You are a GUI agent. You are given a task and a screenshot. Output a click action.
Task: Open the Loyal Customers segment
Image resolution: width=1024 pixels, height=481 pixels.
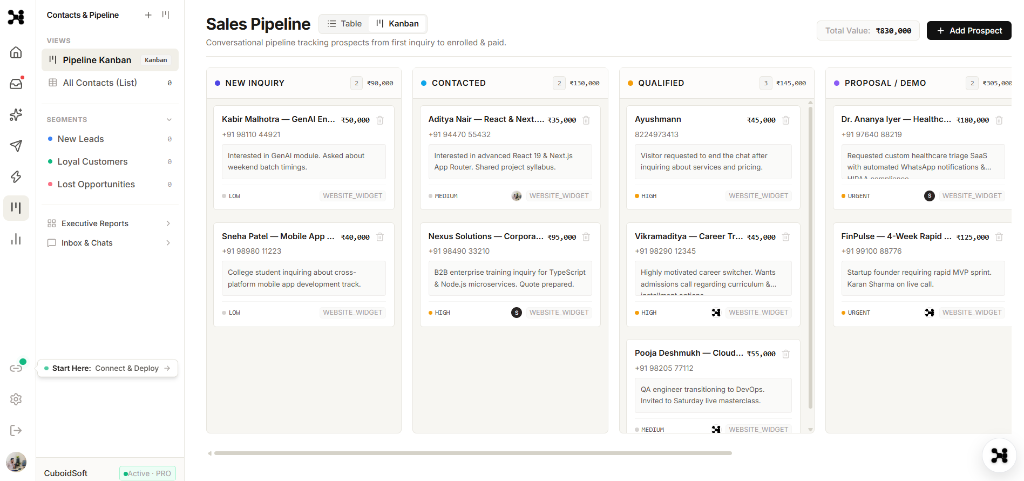pos(110,162)
